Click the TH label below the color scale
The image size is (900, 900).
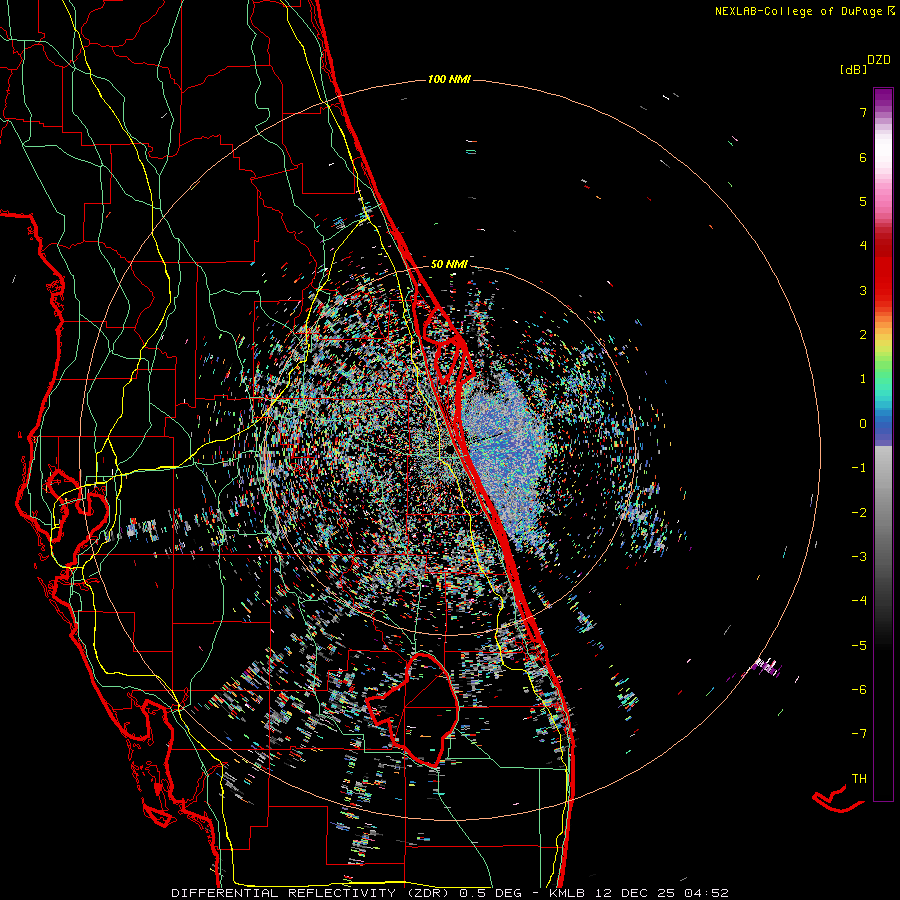pyautogui.click(x=859, y=779)
